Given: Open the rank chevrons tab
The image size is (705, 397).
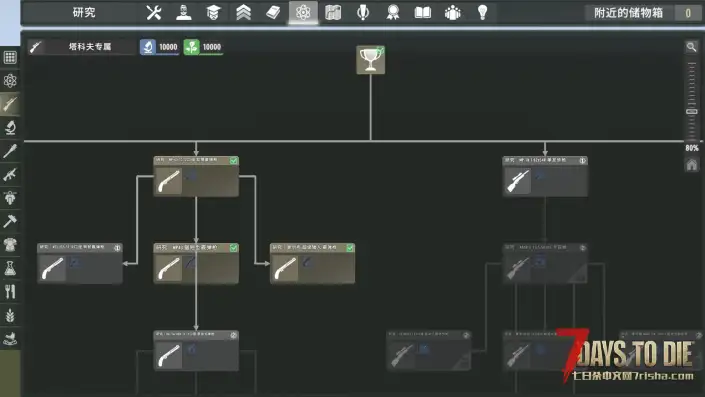Looking at the screenshot, I should coord(243,13).
